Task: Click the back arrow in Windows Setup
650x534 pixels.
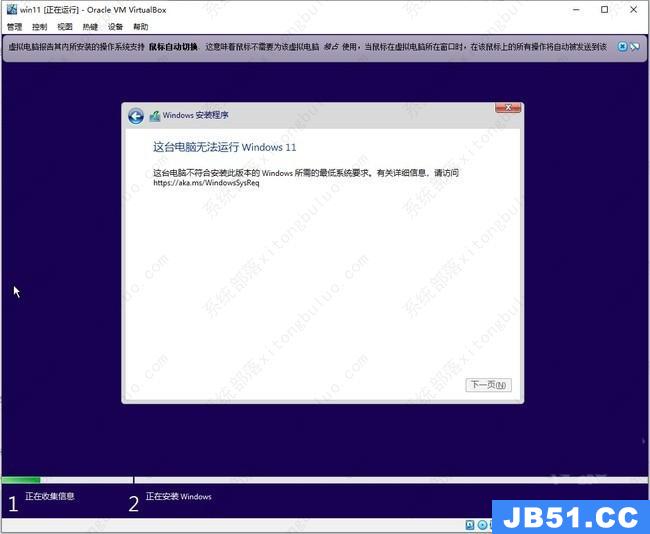Action: [136, 116]
